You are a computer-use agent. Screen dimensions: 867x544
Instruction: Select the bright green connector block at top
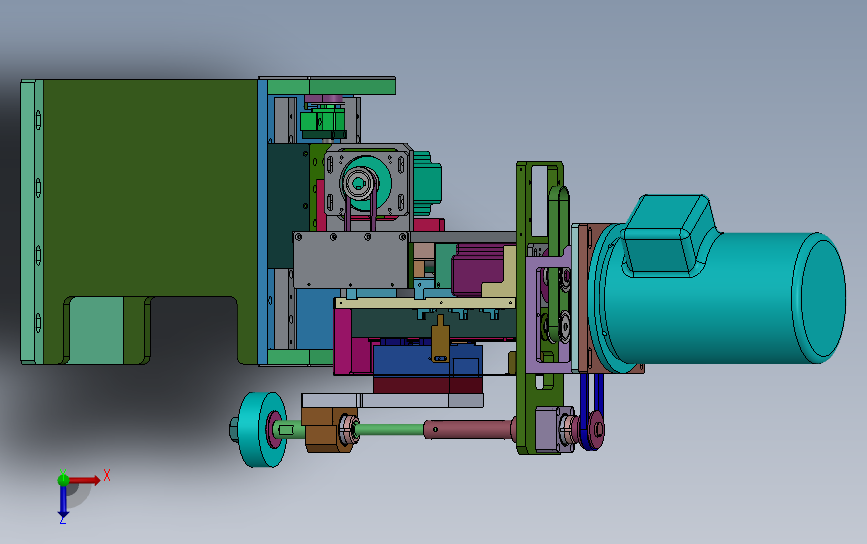click(x=323, y=121)
